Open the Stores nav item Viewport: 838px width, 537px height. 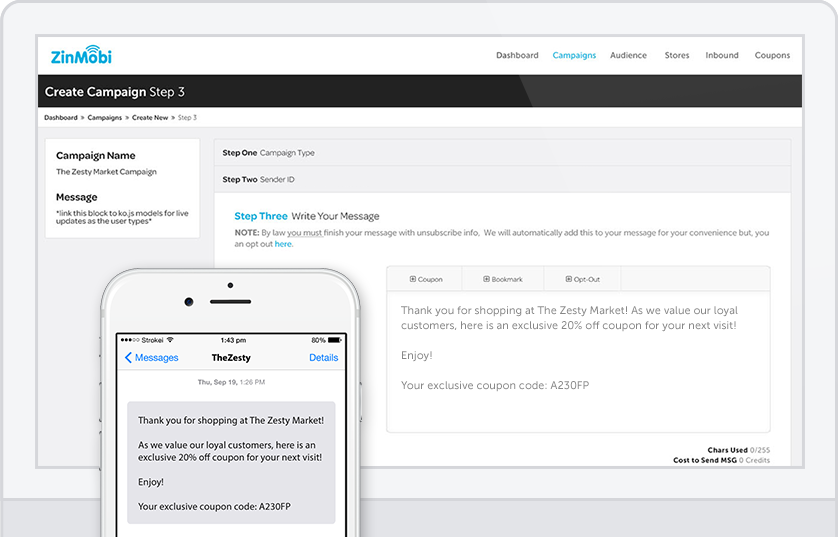(x=677, y=55)
